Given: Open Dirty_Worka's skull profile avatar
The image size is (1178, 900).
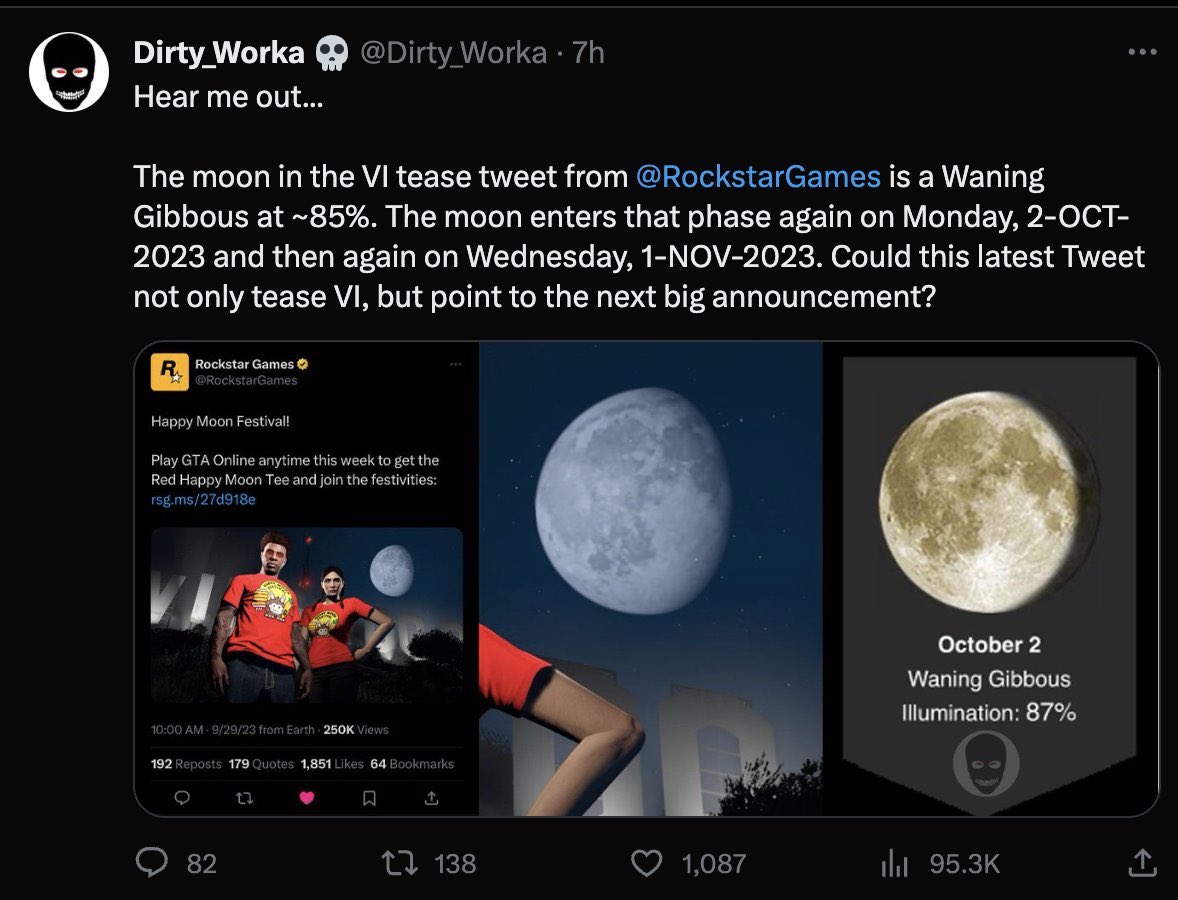Looking at the screenshot, I should 68,72.
